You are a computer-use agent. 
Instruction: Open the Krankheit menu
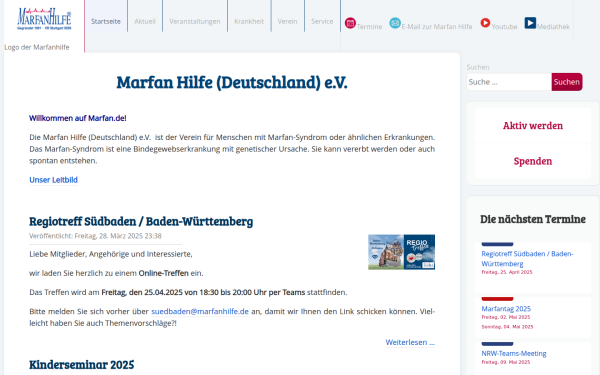[249, 21]
